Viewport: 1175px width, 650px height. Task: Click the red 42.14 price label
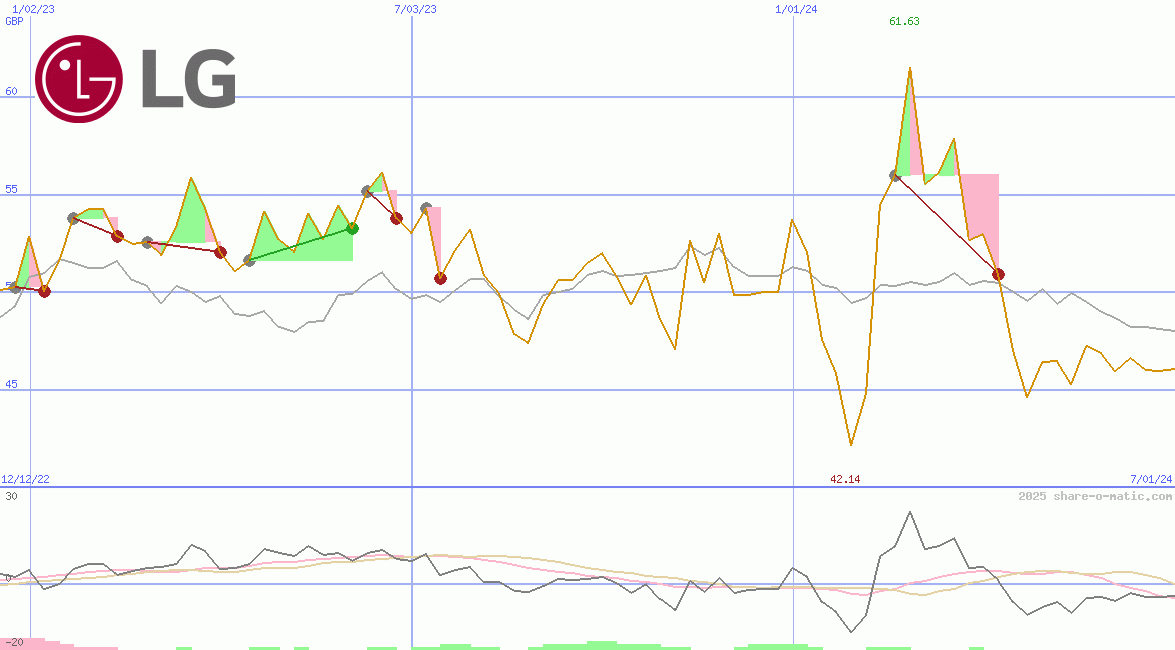point(845,479)
